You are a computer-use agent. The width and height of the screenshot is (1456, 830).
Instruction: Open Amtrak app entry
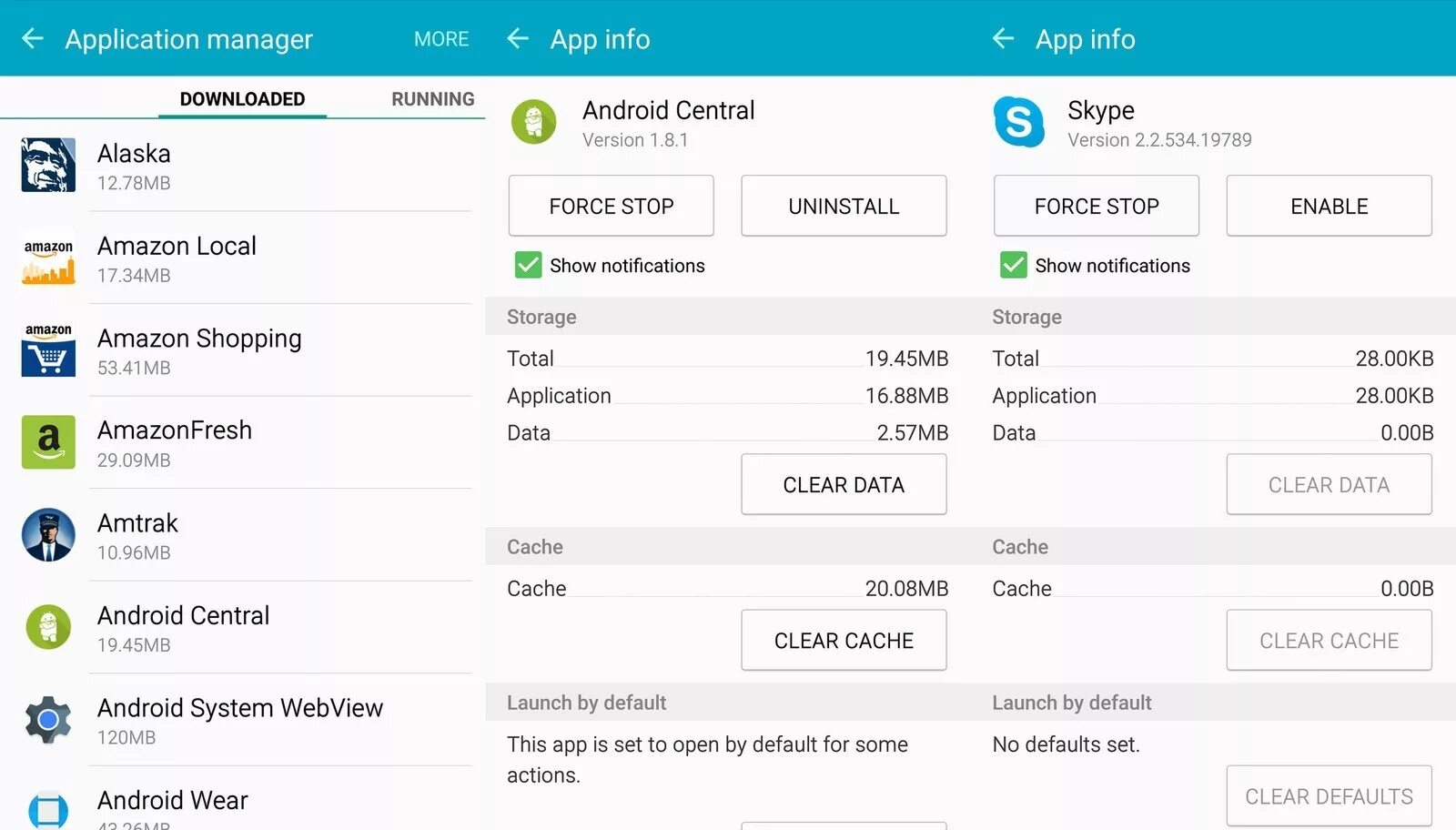click(242, 535)
